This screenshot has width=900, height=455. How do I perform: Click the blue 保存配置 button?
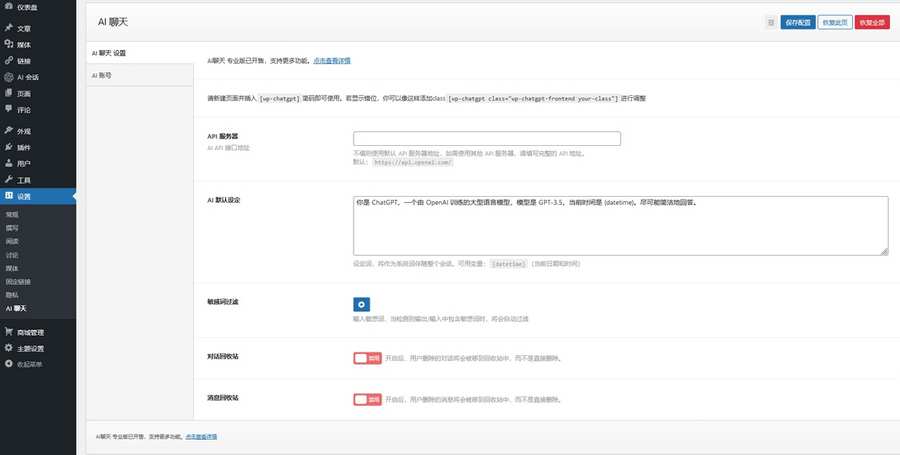[x=797, y=22]
